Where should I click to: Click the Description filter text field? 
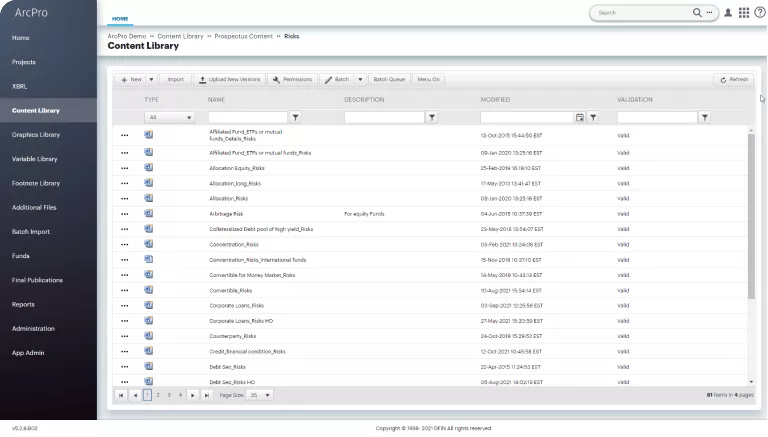tap(384, 118)
